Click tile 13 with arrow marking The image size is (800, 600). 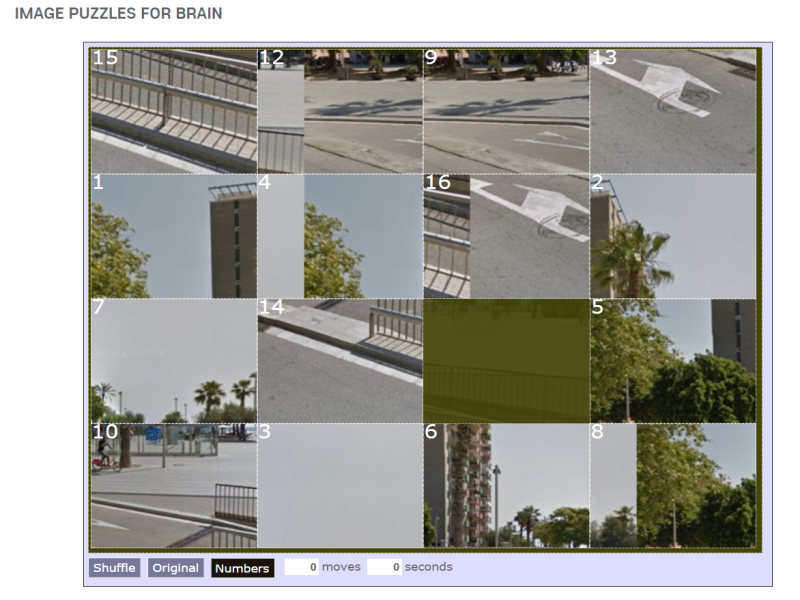pos(673,111)
